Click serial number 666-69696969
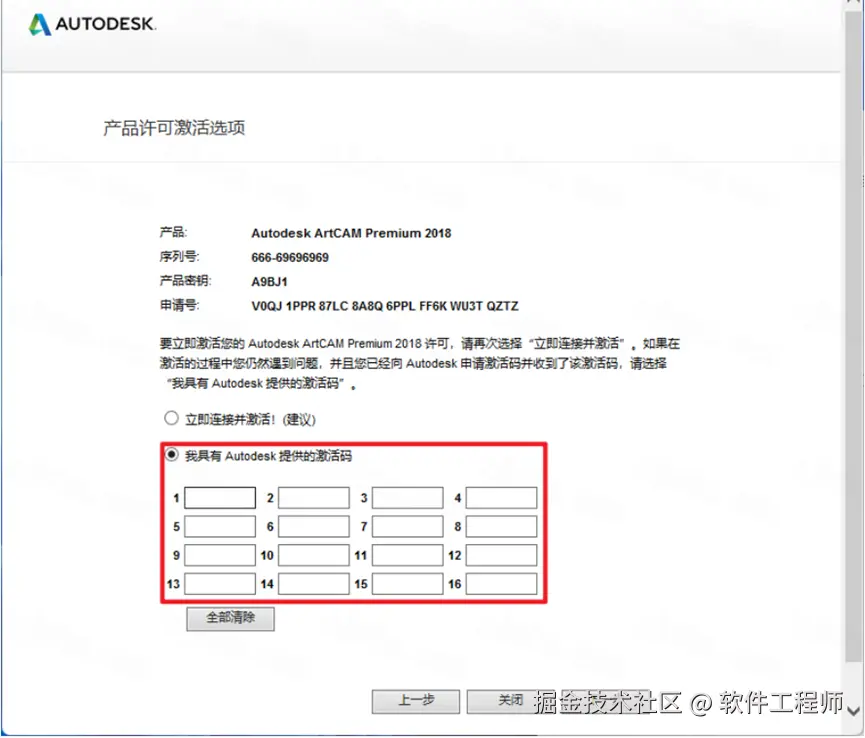865x738 pixels. [290, 258]
